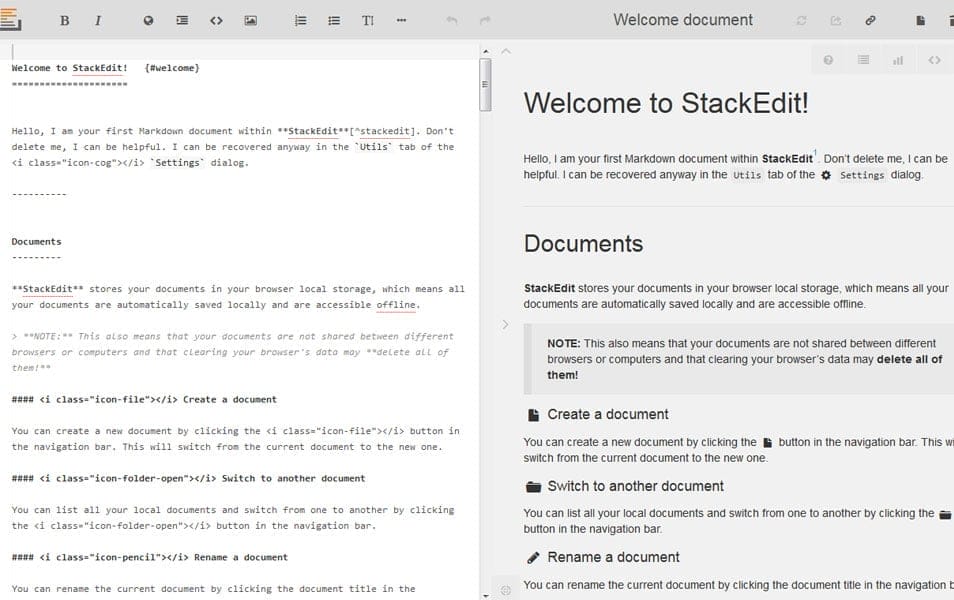954x600 pixels.
Task: Insert inline code with the angle-brackets icon
Action: pos(216,19)
